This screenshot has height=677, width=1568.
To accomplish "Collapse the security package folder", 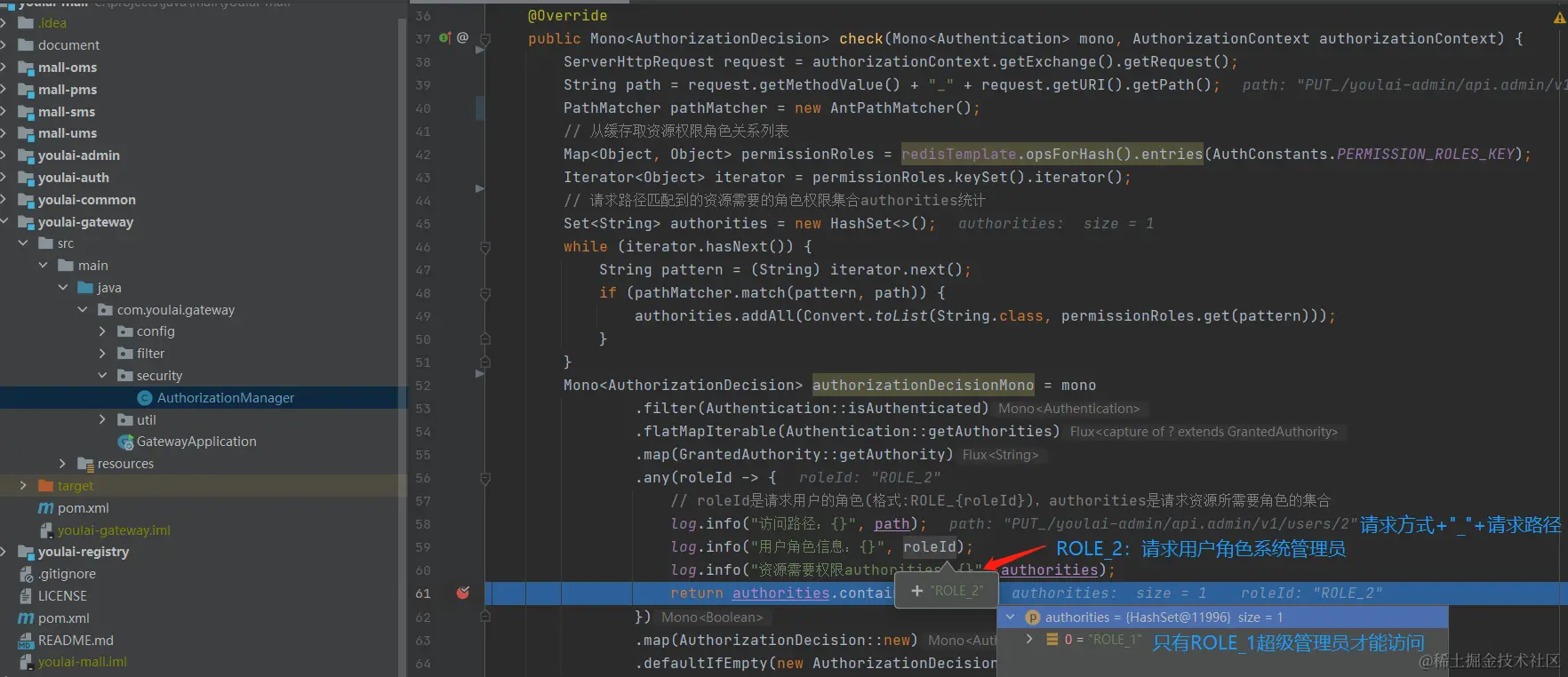I will (102, 376).
